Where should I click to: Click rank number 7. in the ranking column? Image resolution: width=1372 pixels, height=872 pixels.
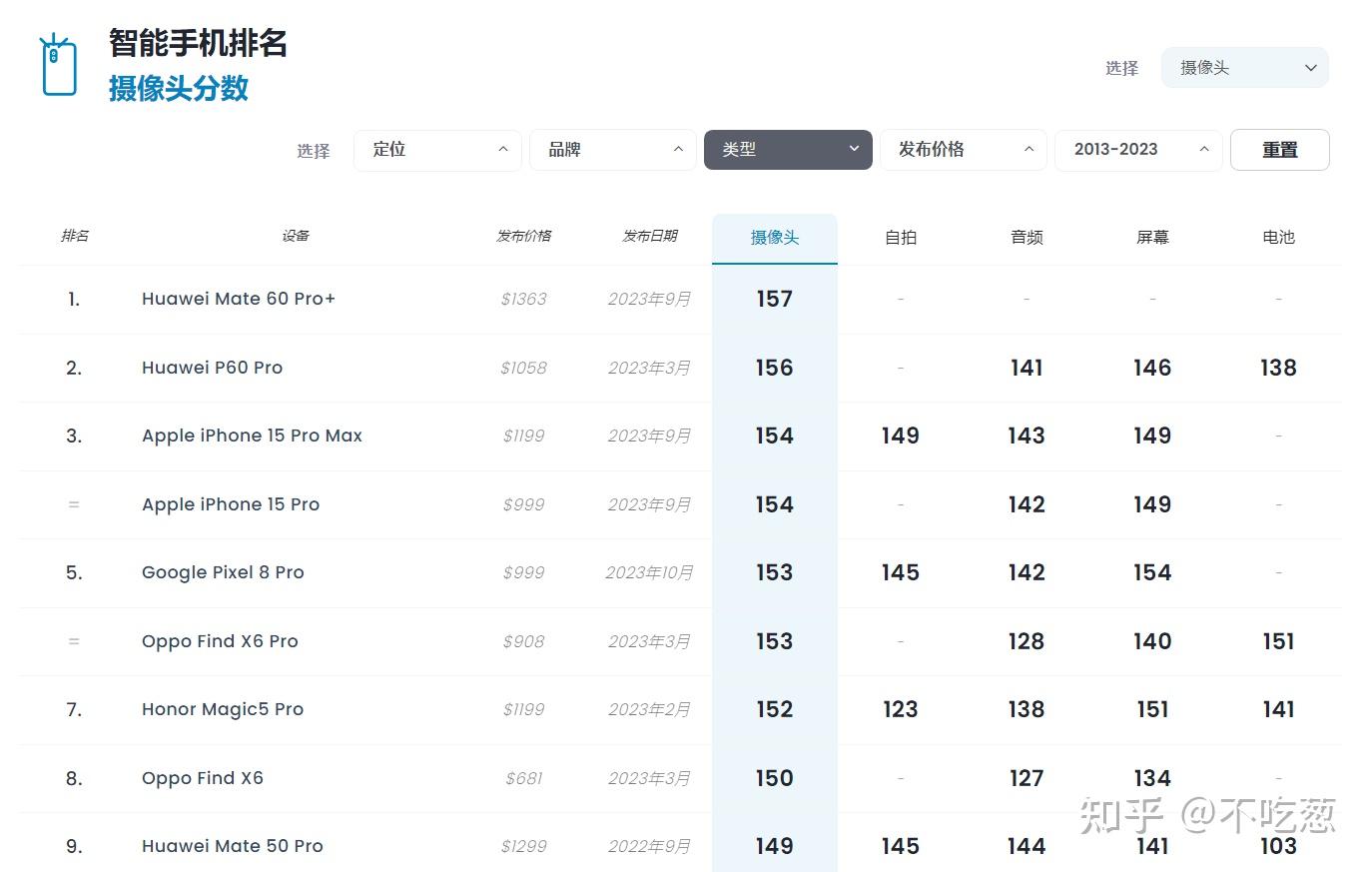pos(74,709)
